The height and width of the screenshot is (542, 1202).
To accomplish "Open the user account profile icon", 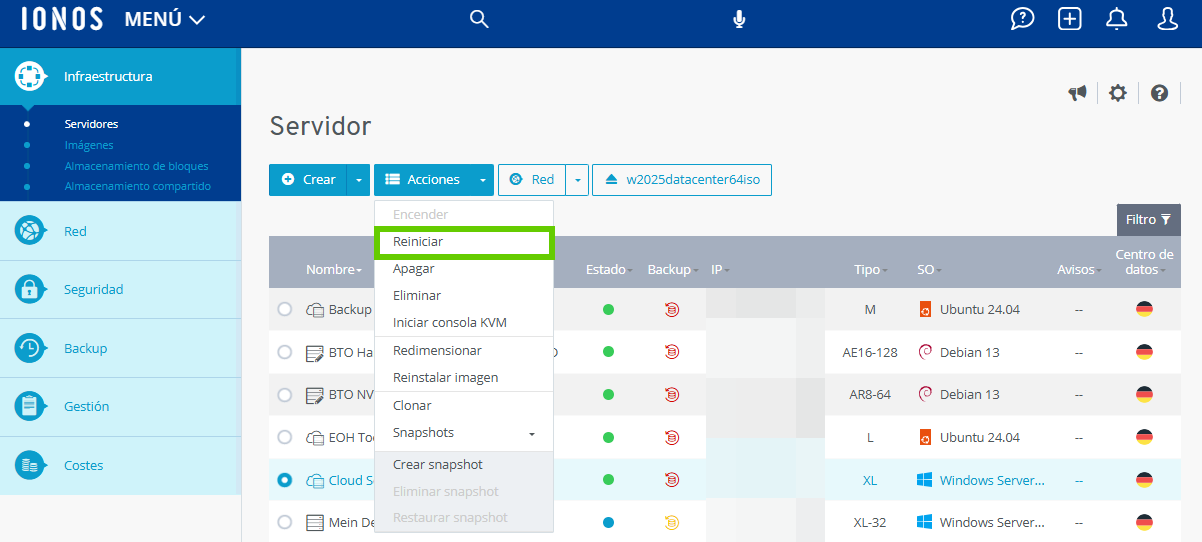I will pyautogui.click(x=1167, y=19).
